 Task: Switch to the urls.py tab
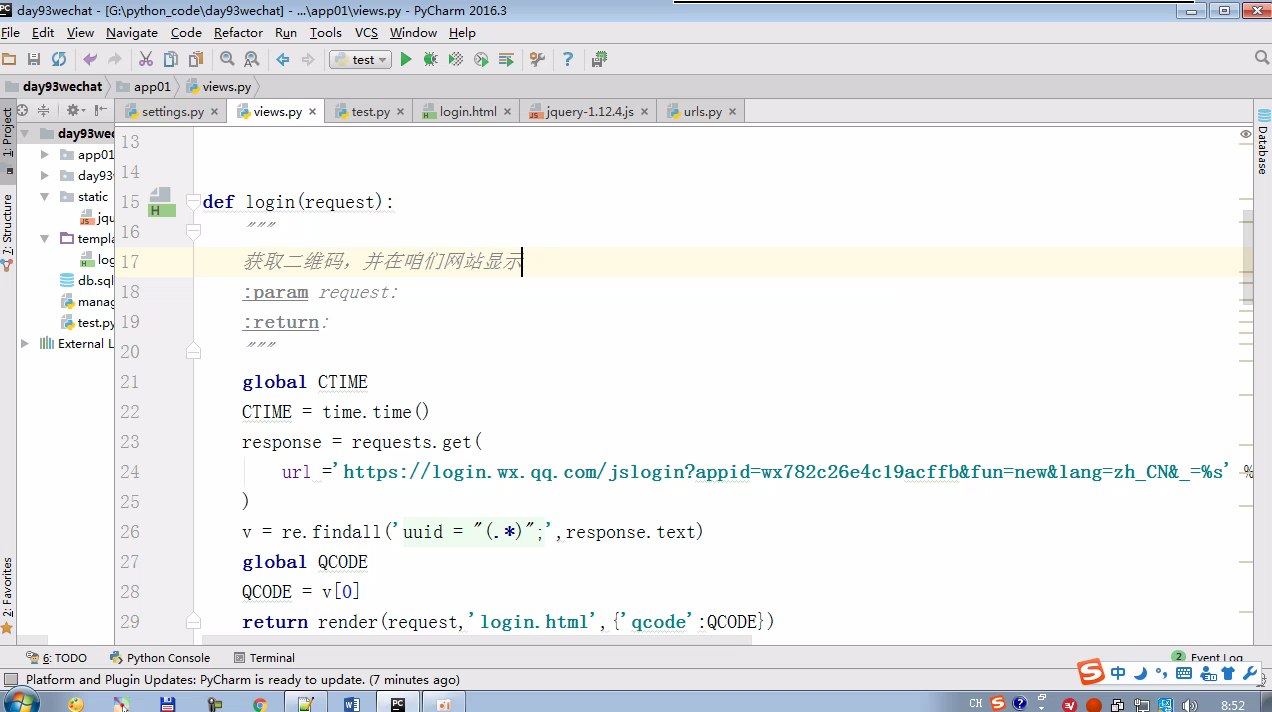702,112
